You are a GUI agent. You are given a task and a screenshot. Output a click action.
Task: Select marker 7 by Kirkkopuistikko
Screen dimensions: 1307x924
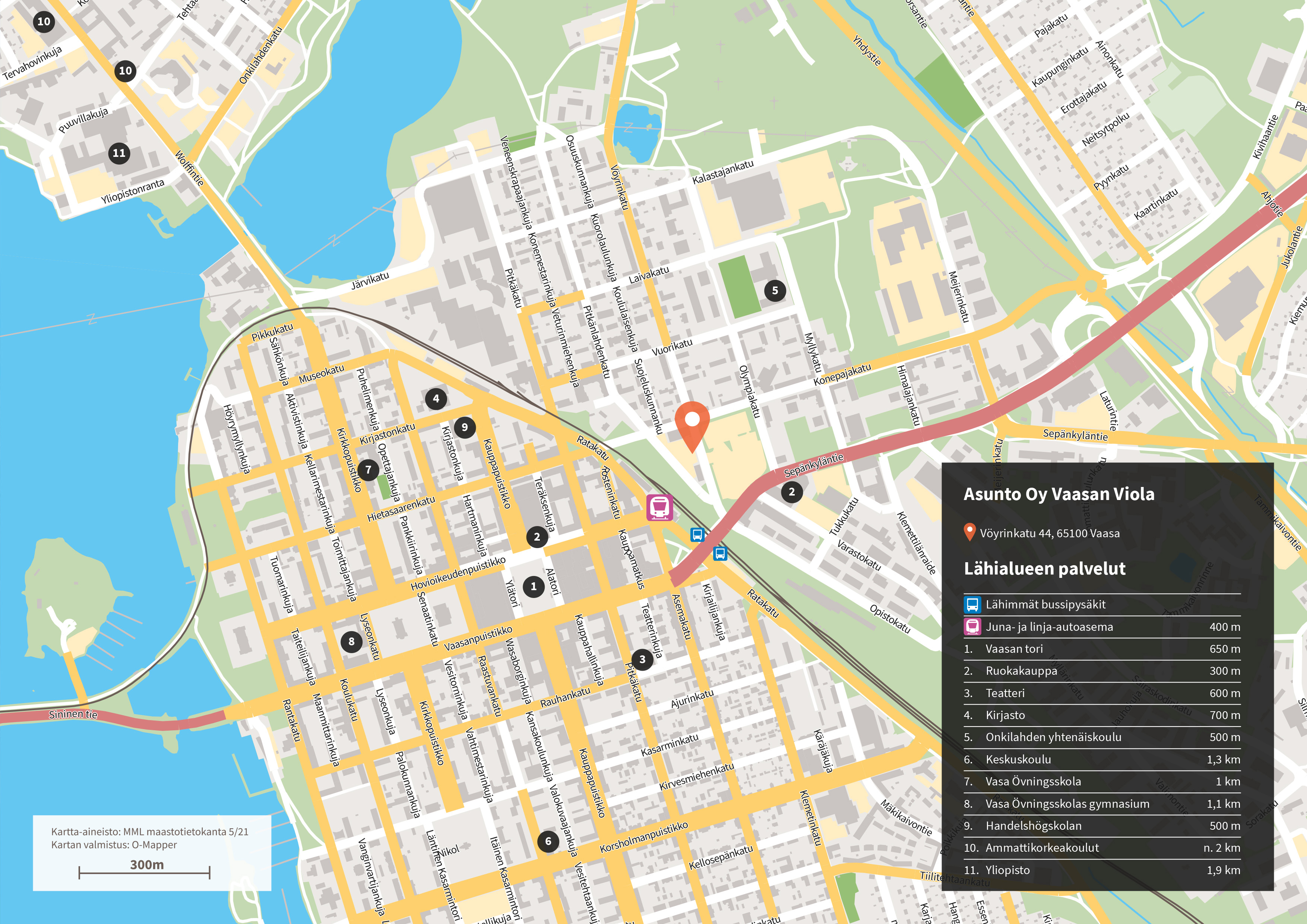[368, 470]
